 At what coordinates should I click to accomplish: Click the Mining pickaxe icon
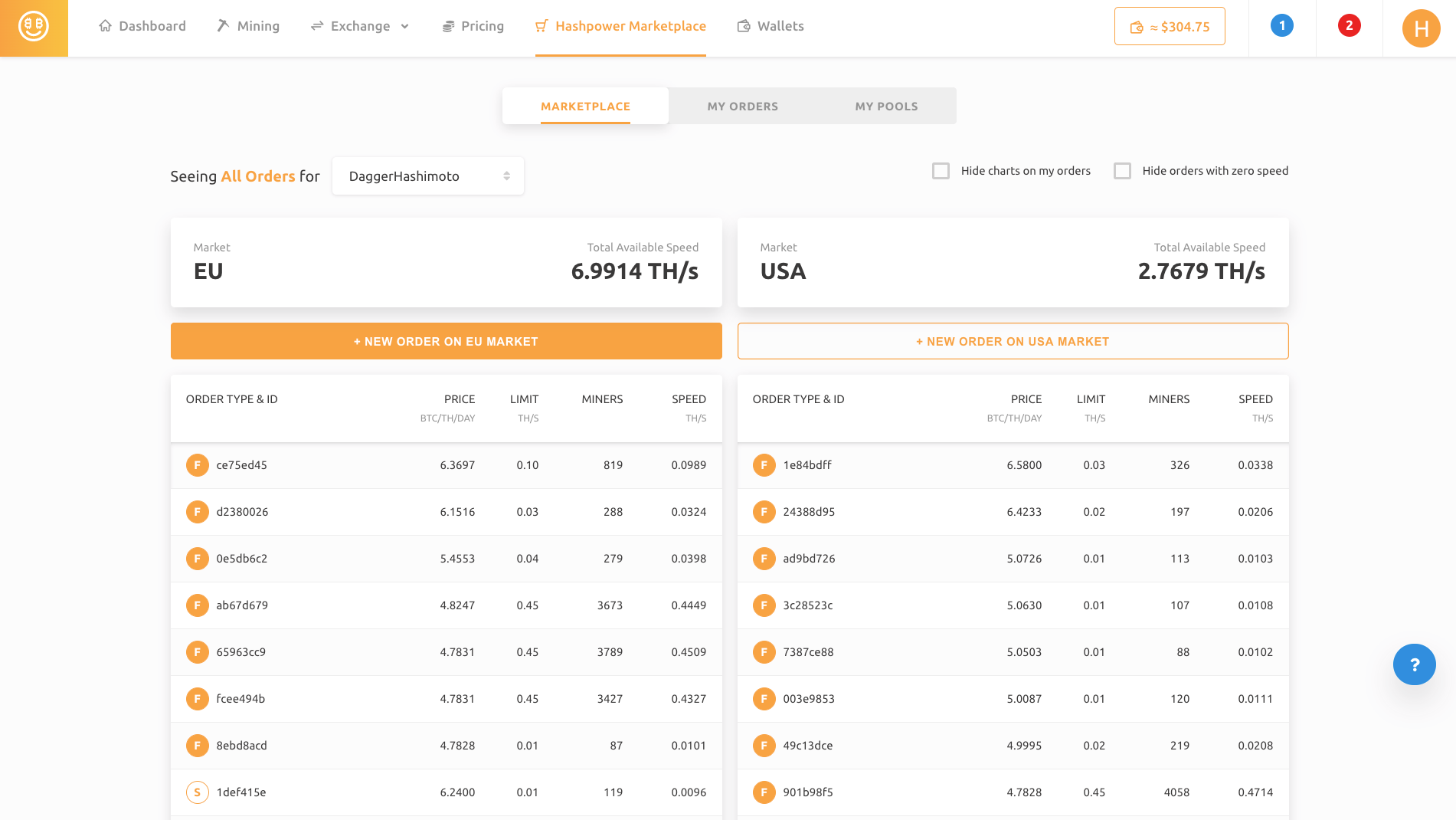coord(223,26)
